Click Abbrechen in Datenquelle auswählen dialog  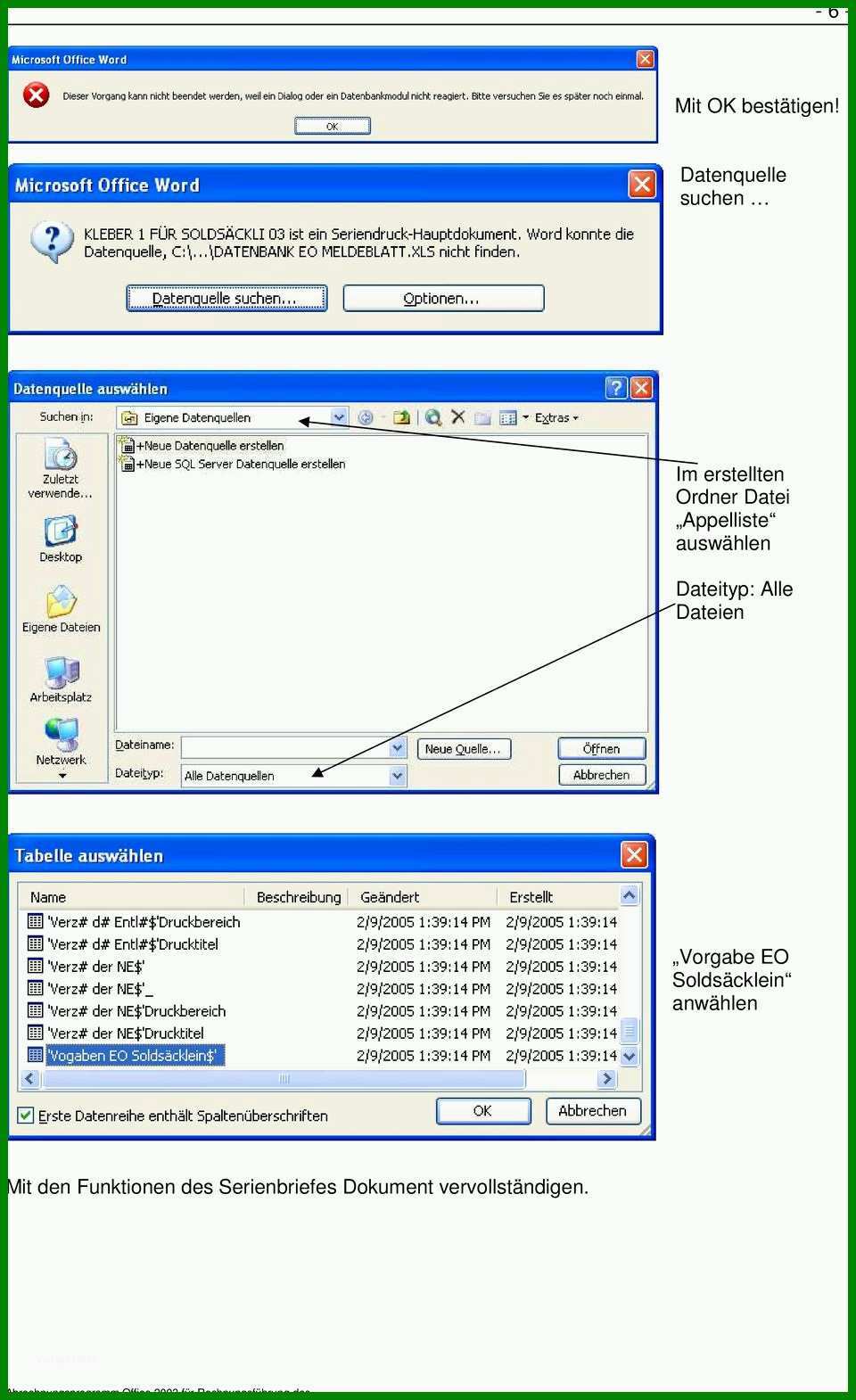602,775
